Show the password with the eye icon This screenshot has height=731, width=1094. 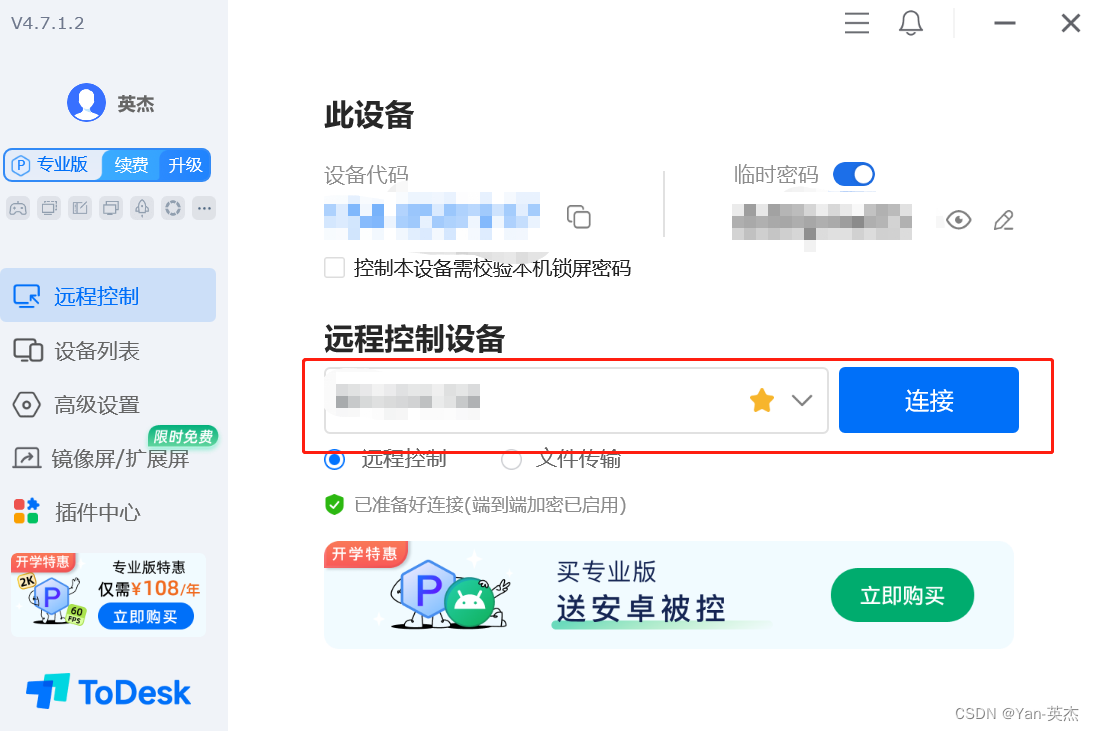957,220
